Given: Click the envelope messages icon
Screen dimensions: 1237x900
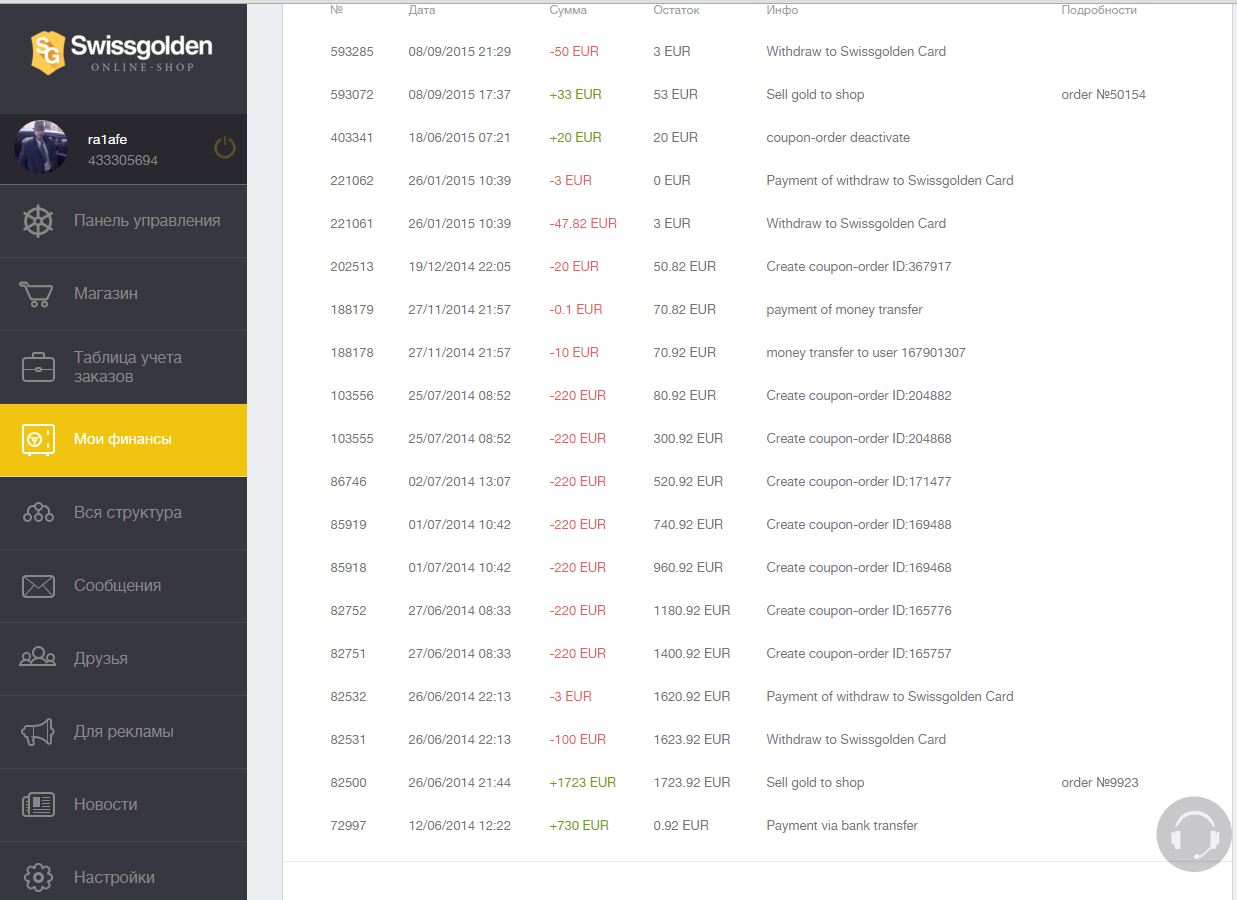Looking at the screenshot, I should (x=38, y=586).
